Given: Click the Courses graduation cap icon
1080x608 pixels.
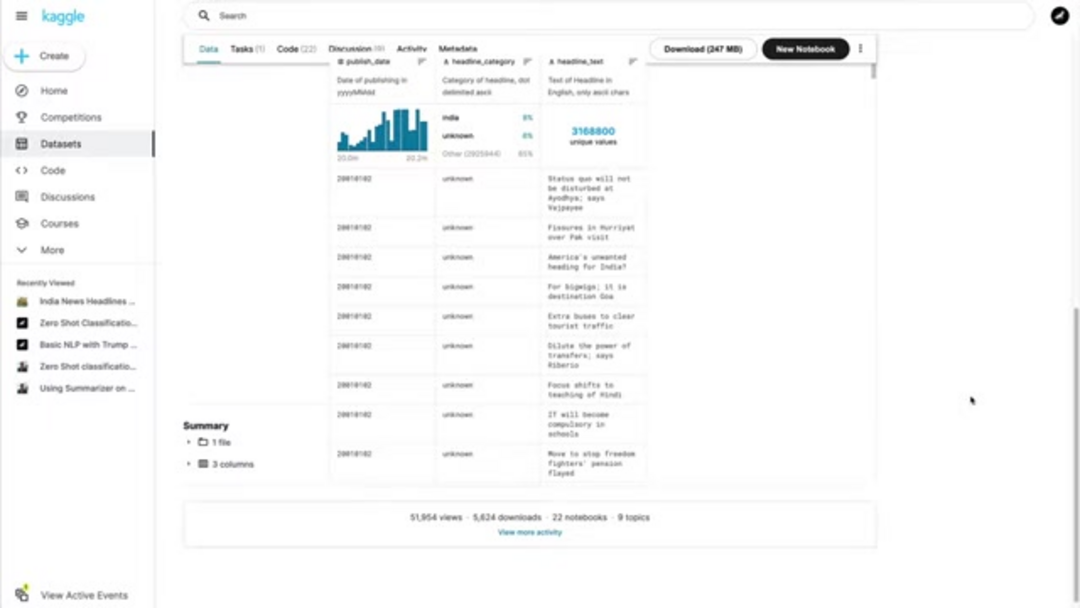Looking at the screenshot, I should (x=22, y=224).
